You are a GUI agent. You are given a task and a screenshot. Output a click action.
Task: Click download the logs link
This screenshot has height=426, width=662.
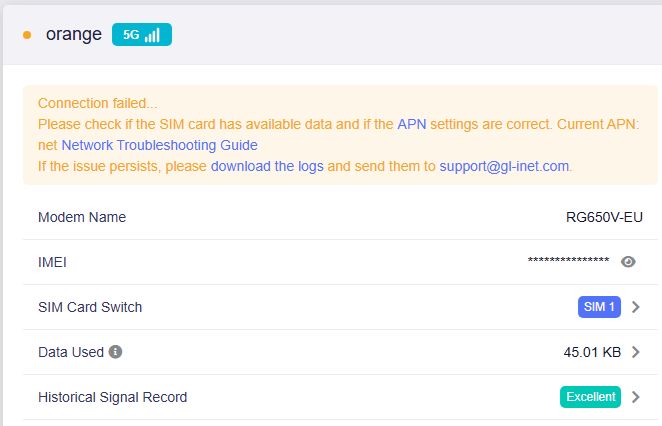[x=267, y=166]
